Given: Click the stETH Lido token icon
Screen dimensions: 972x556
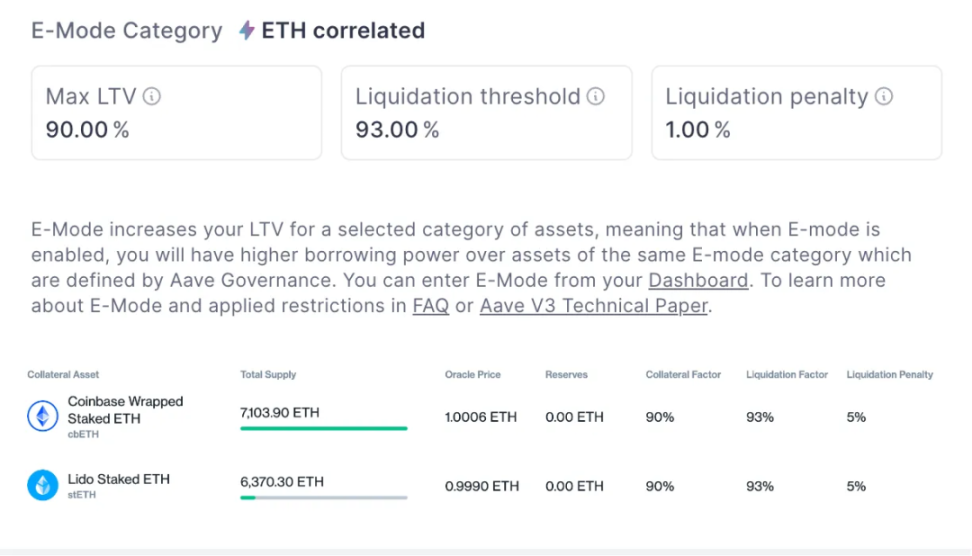Looking at the screenshot, I should click(43, 485).
